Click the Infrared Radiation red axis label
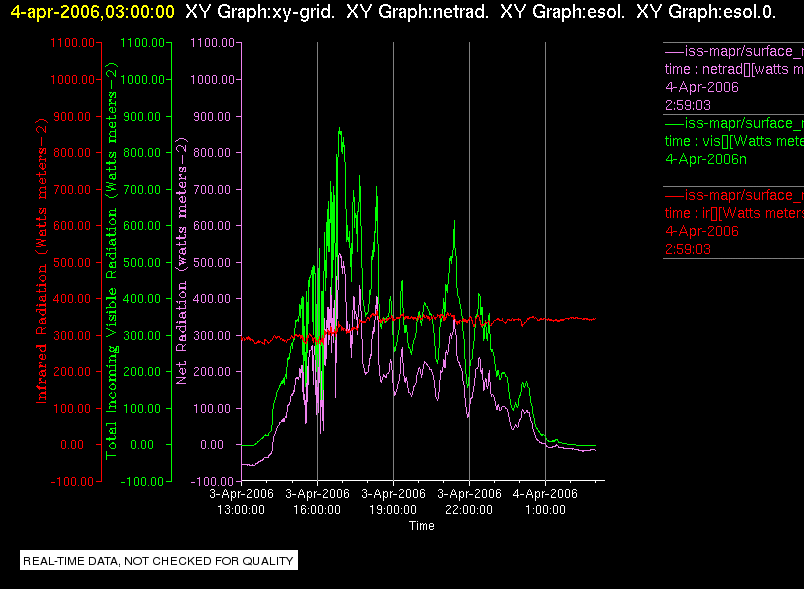This screenshot has width=804, height=589. pos(42,261)
